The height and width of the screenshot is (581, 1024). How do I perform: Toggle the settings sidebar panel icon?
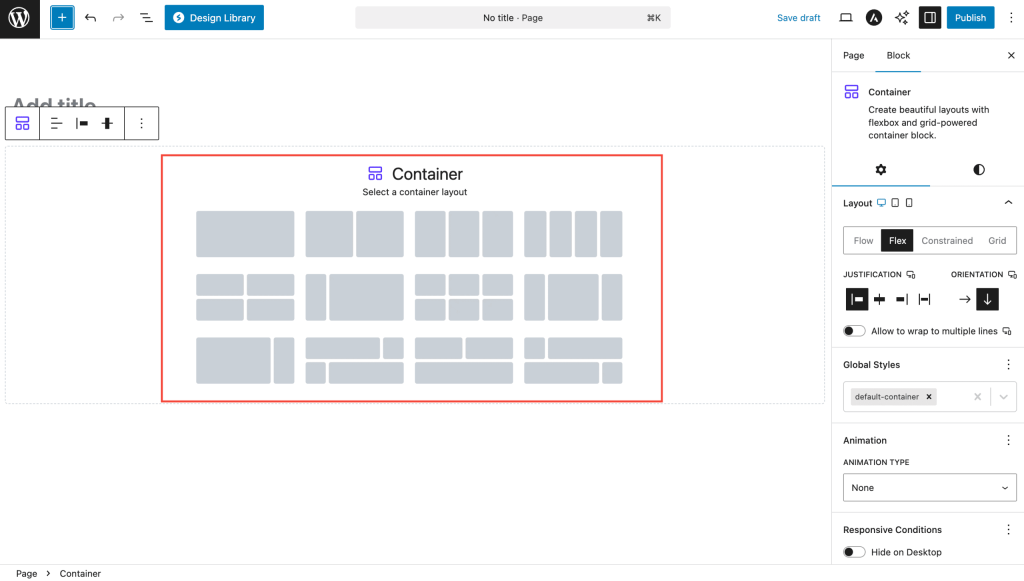coord(930,18)
